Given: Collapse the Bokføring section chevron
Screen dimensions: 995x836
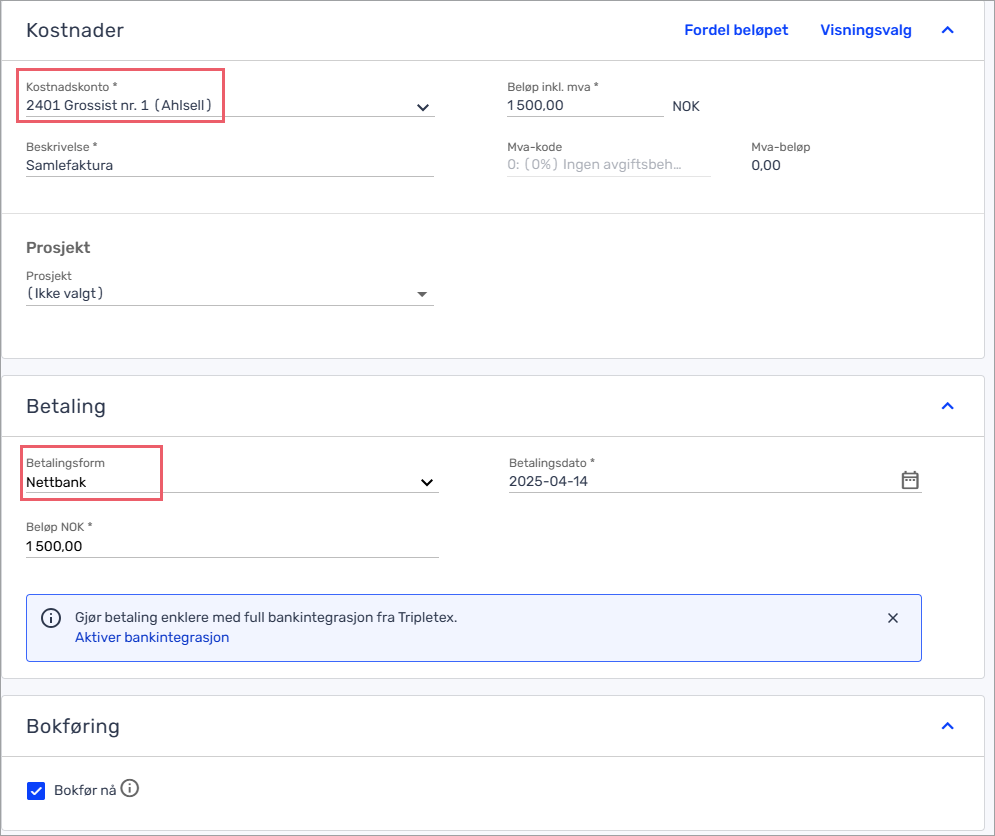Looking at the screenshot, I should coord(947,726).
